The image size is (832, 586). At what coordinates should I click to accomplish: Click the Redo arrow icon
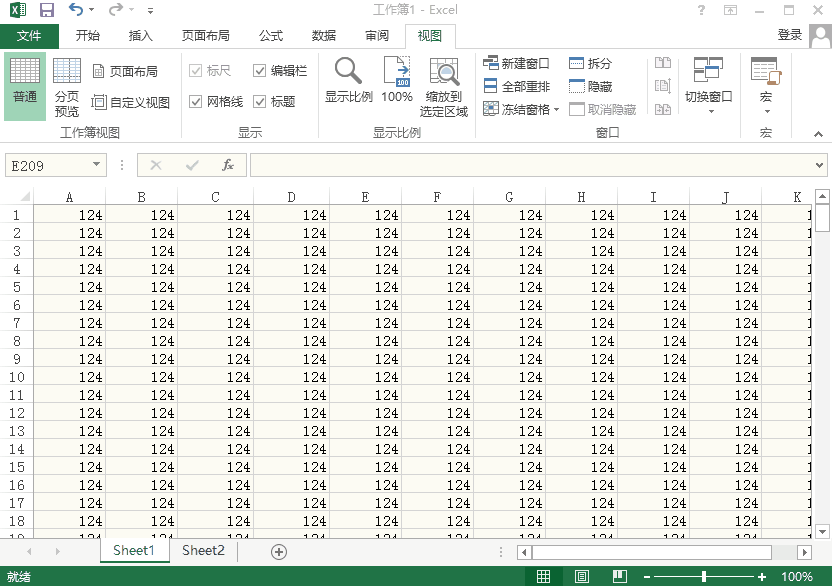[x=115, y=9]
